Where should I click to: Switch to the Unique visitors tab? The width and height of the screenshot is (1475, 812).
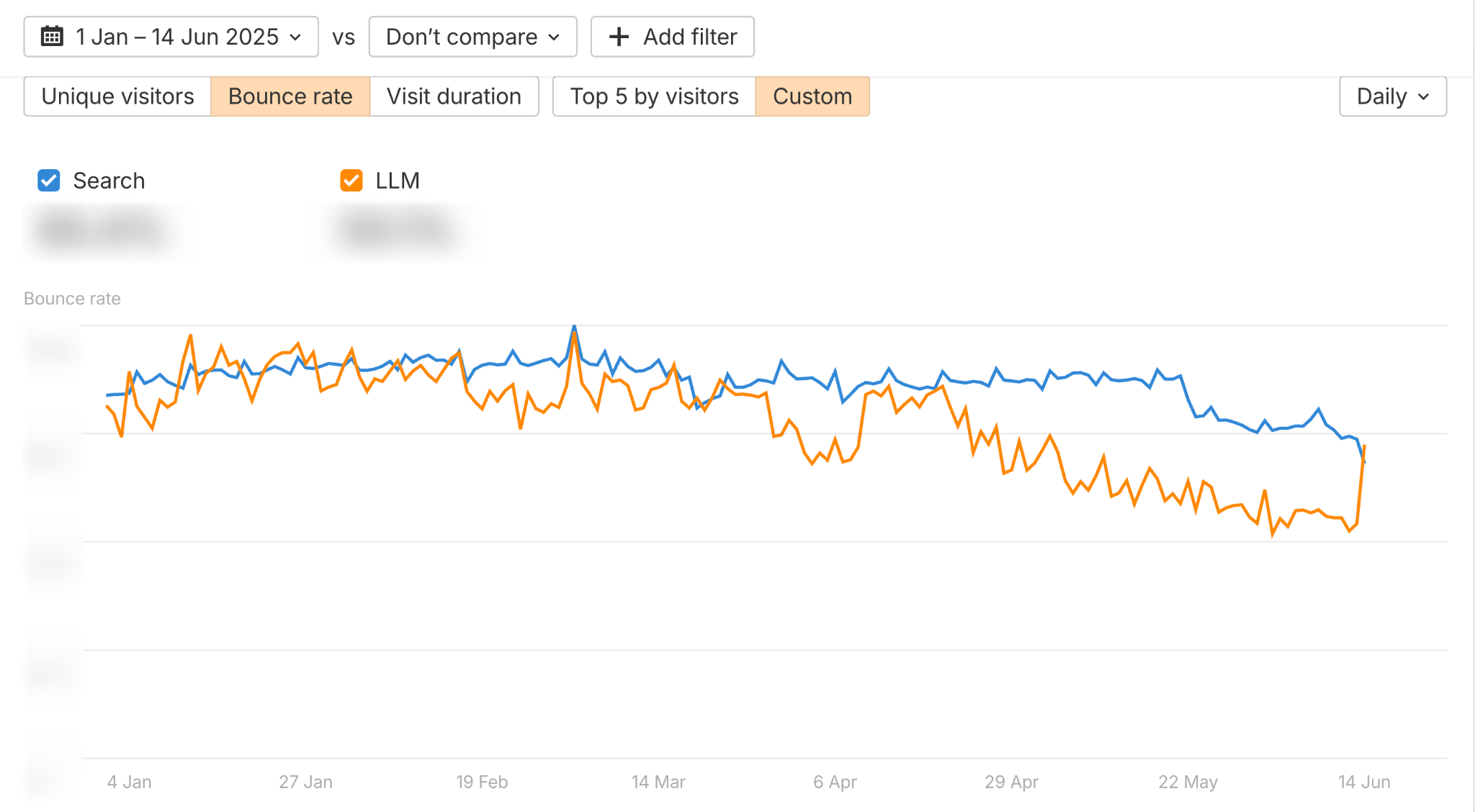coord(117,96)
